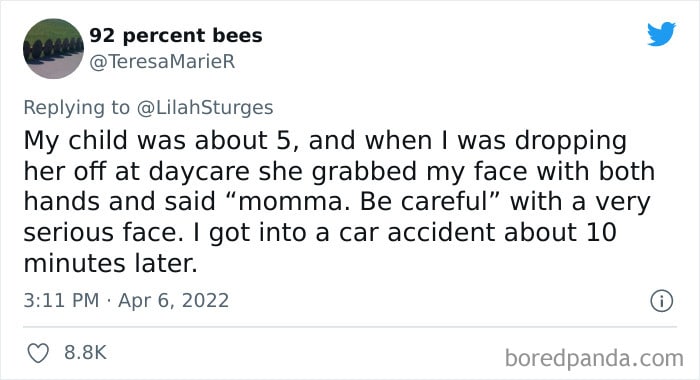
Task: Like the tweet with the heart icon
Action: pos(38,353)
